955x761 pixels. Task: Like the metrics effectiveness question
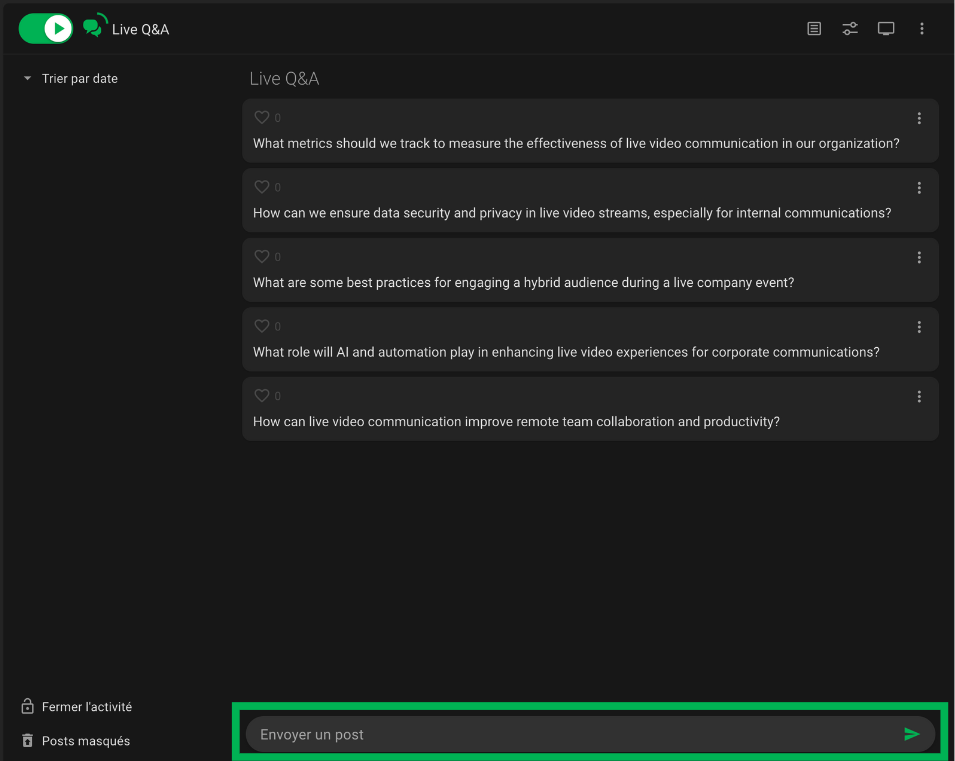(x=262, y=117)
